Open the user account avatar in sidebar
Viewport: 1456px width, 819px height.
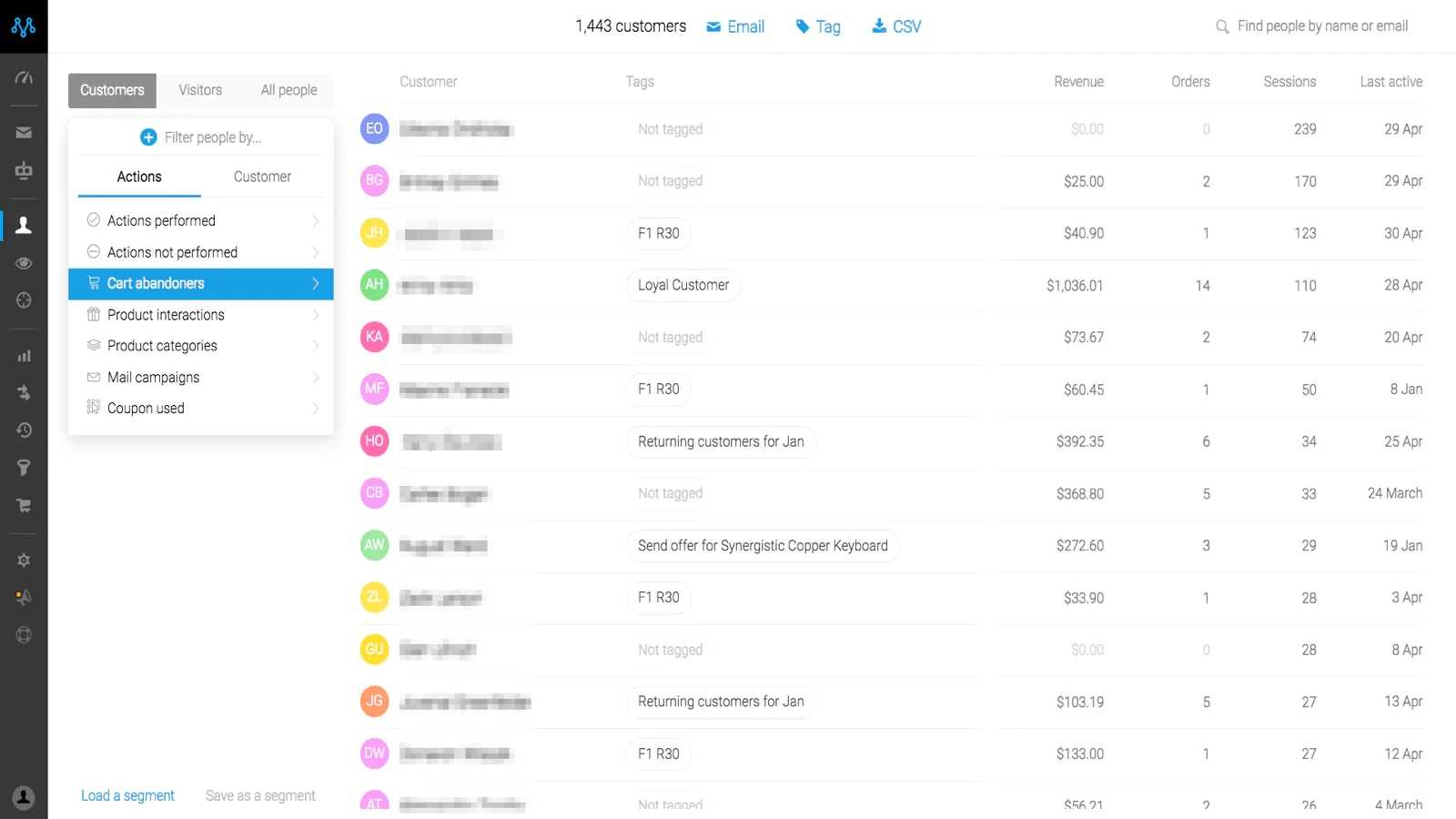(24, 798)
